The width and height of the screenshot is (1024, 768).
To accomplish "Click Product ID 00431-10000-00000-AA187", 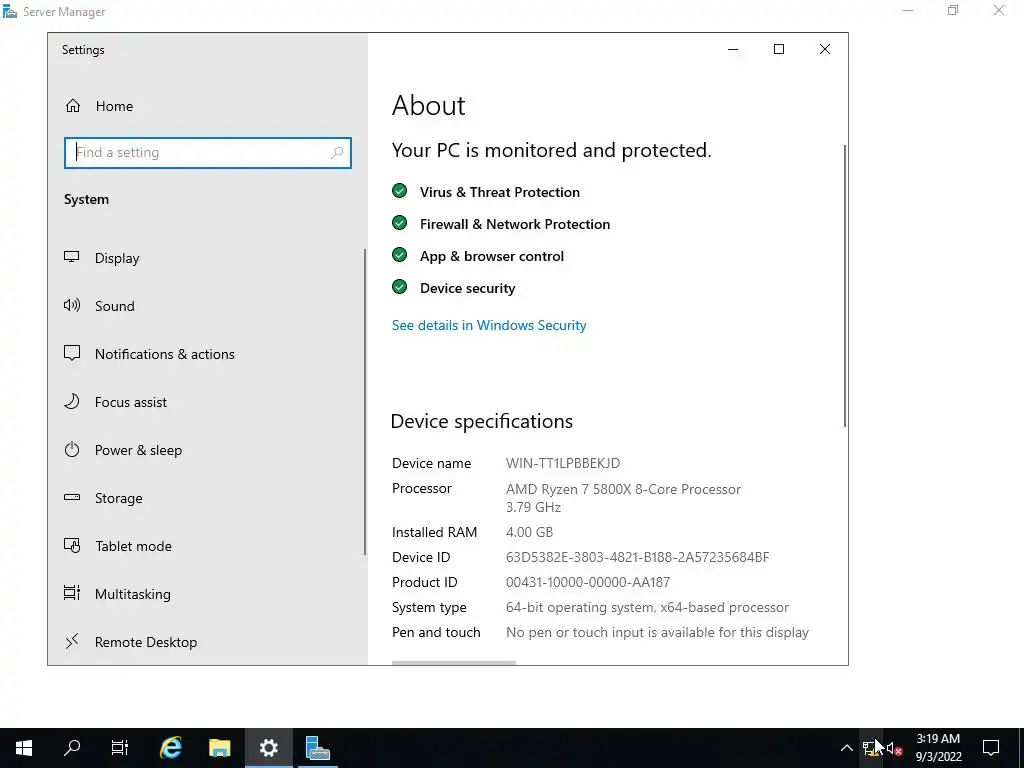I will tap(588, 582).
